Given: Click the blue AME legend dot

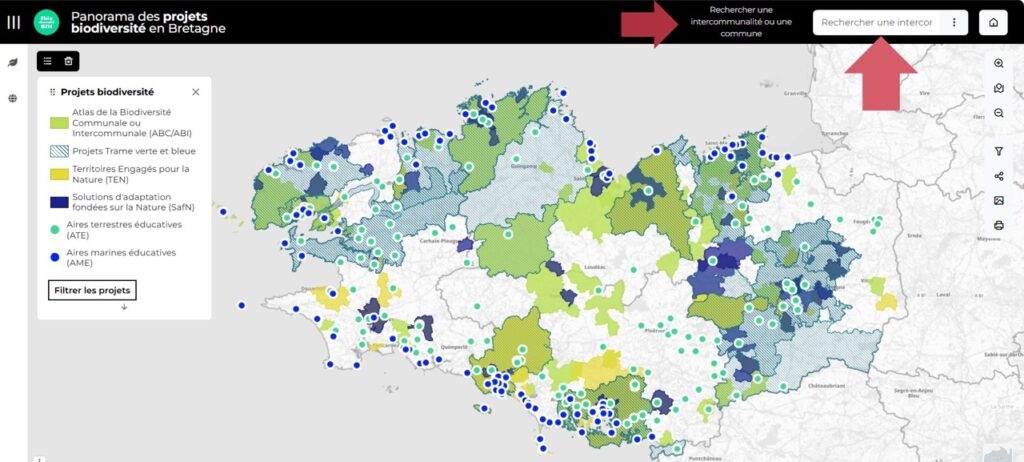Looking at the screenshot, I should click(55, 257).
